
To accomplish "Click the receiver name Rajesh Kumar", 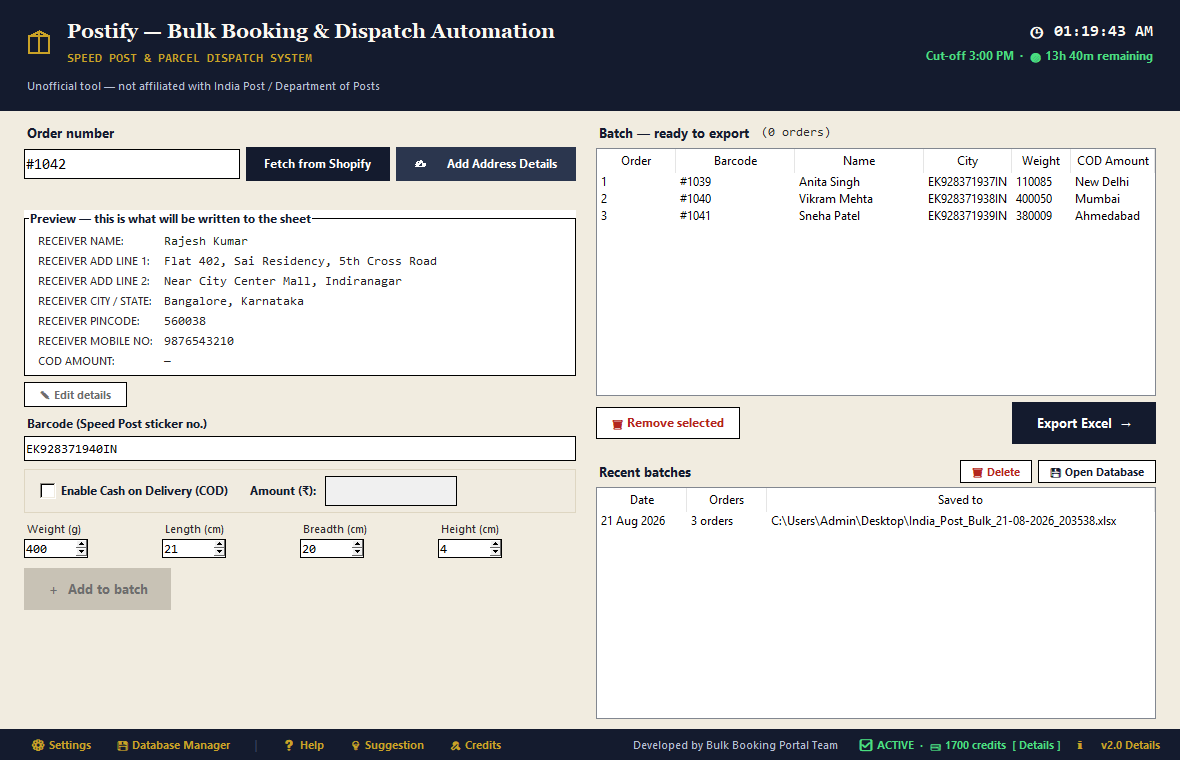I will [205, 241].
